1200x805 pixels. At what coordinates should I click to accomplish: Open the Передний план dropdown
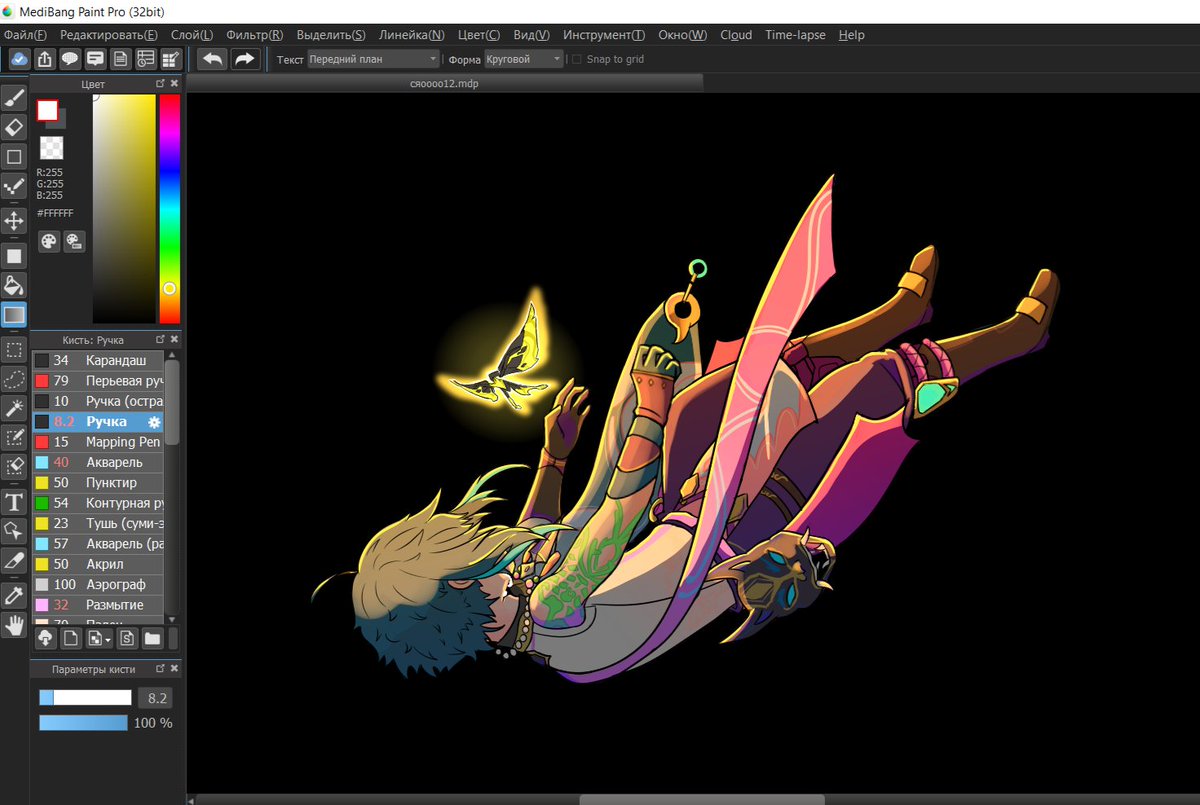point(374,59)
